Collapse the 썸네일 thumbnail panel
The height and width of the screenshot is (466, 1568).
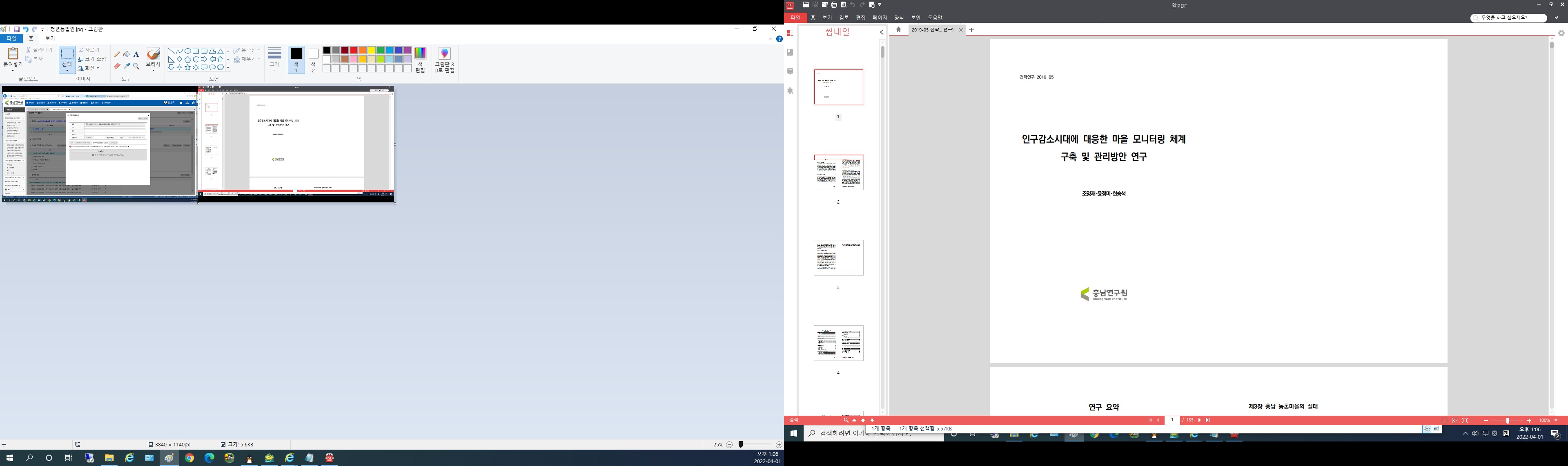tap(882, 32)
